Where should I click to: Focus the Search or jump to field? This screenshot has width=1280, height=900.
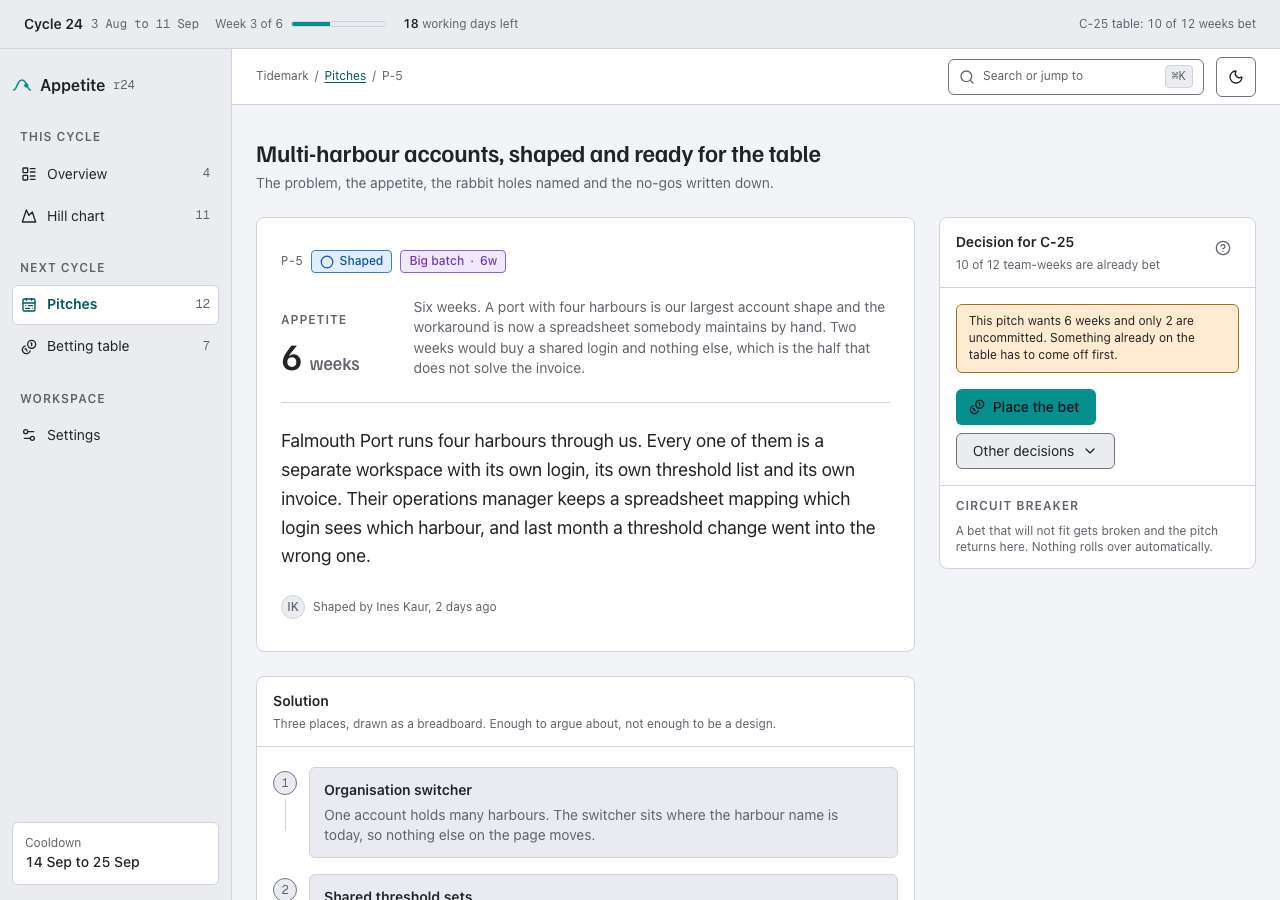click(x=1076, y=77)
